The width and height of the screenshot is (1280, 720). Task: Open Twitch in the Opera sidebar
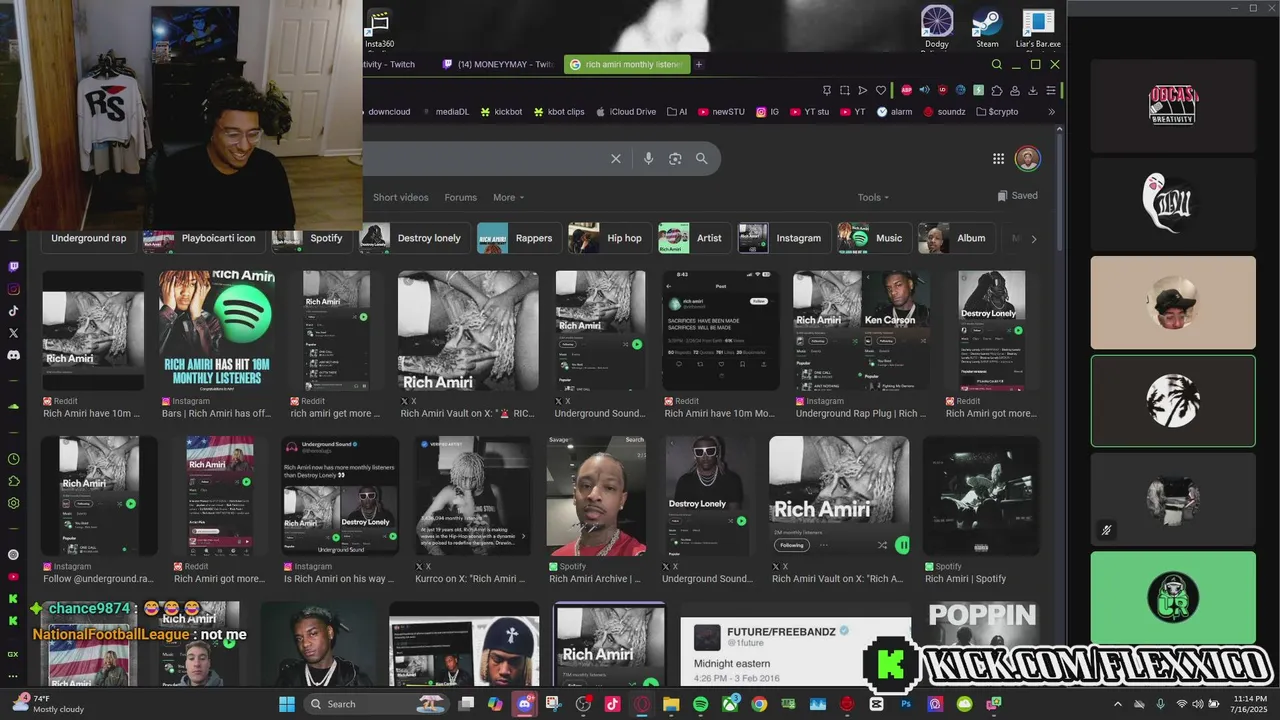coord(13,267)
